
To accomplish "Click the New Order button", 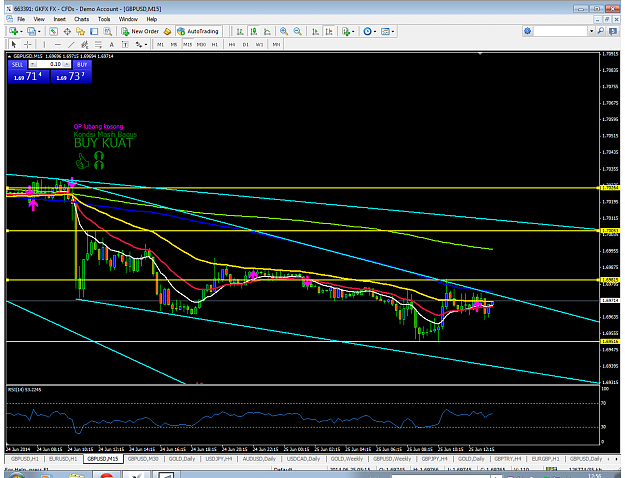I will (140, 31).
